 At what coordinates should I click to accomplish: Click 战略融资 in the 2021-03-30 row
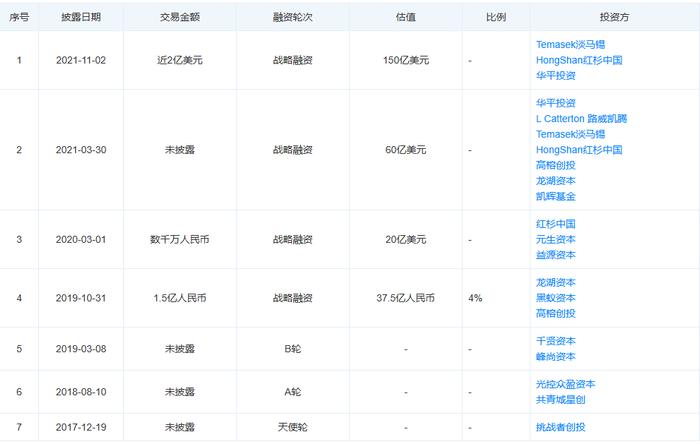(x=293, y=150)
